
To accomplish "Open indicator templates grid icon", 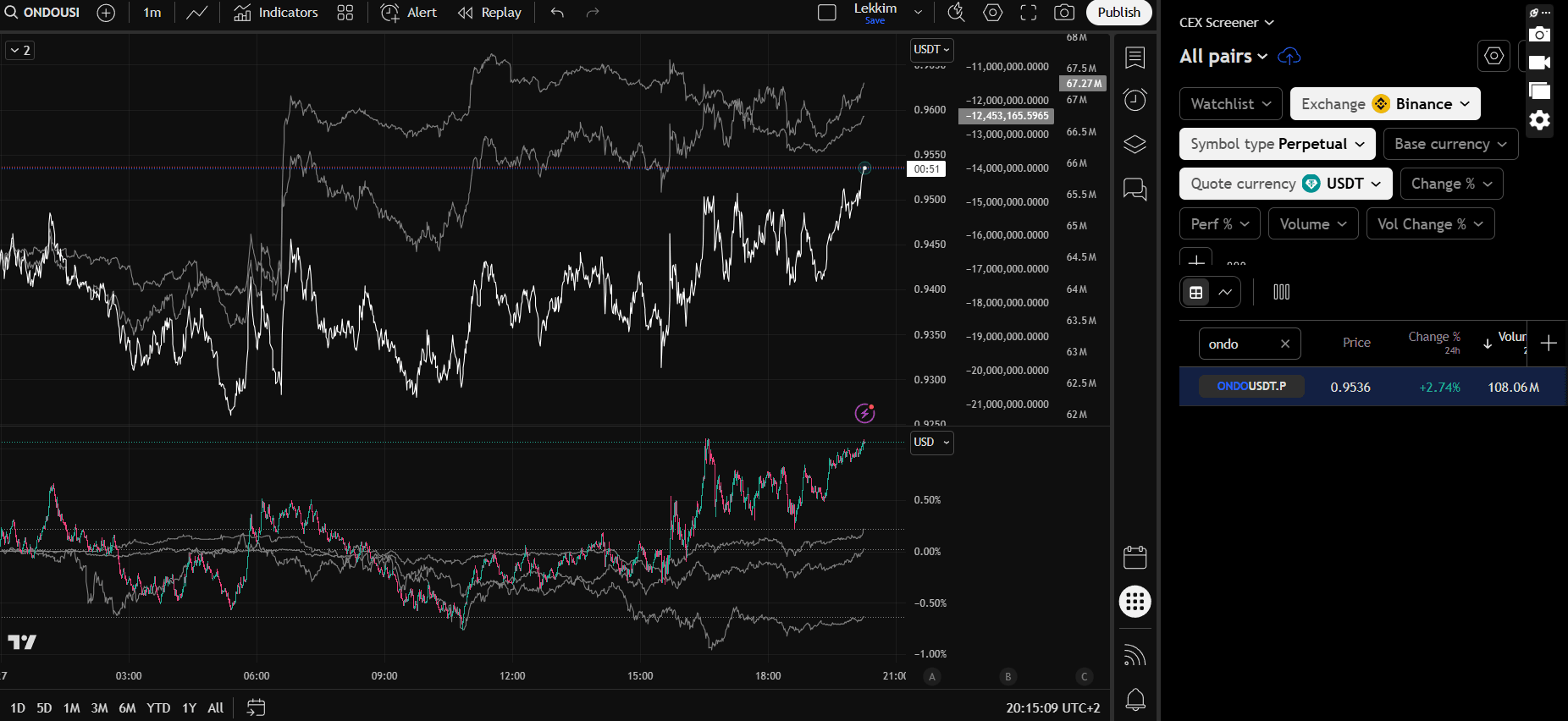I will 345,13.
